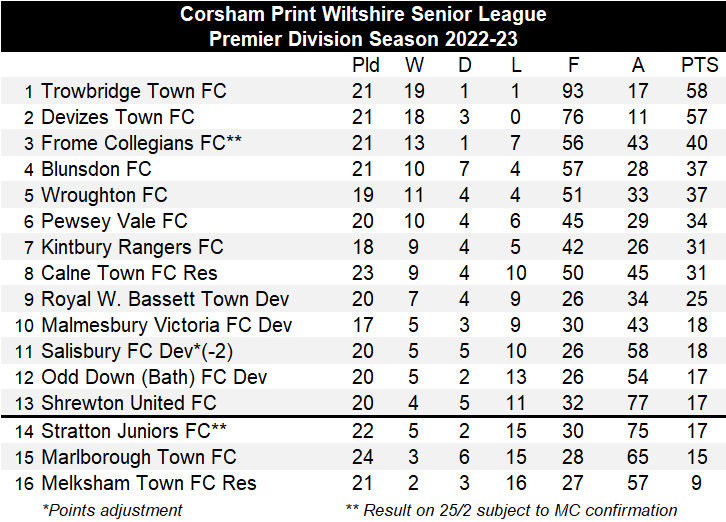The image size is (726, 522).
Task: Click the Salisbury FC Dev*(-2) entry
Action: coord(137,351)
